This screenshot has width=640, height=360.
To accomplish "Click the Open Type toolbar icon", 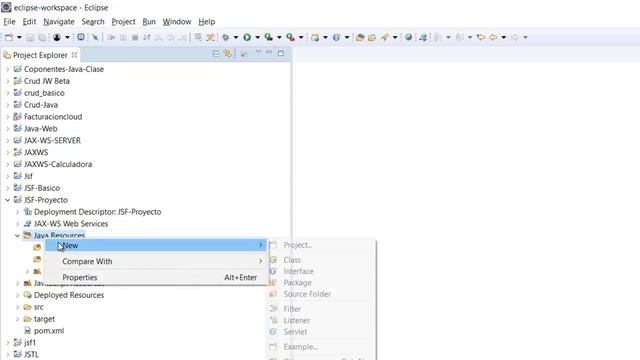I will 360,37.
